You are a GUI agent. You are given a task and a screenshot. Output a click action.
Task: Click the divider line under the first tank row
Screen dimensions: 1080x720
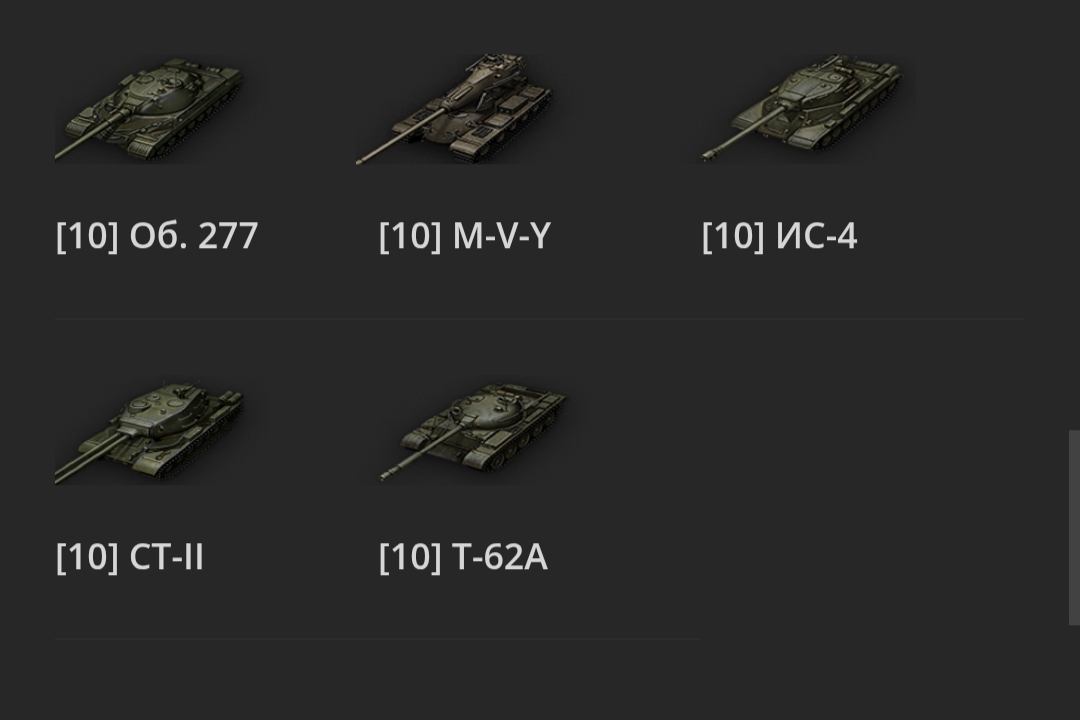[x=540, y=319]
